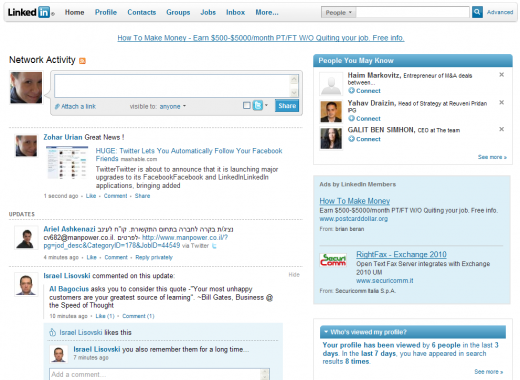Viewport: 520px width, 380px height.
Task: Dismiss Haim Markovitz suggestion with X
Action: click(x=501, y=75)
